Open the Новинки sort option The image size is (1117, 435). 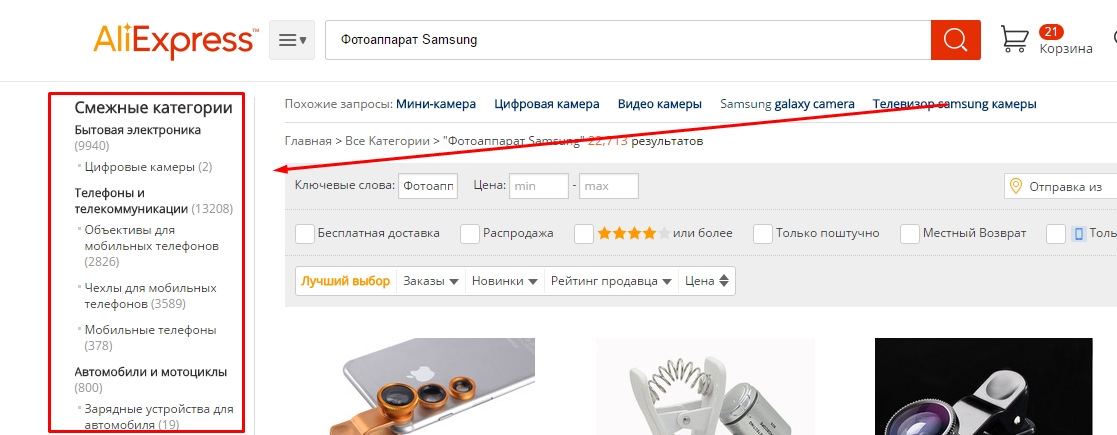click(504, 281)
